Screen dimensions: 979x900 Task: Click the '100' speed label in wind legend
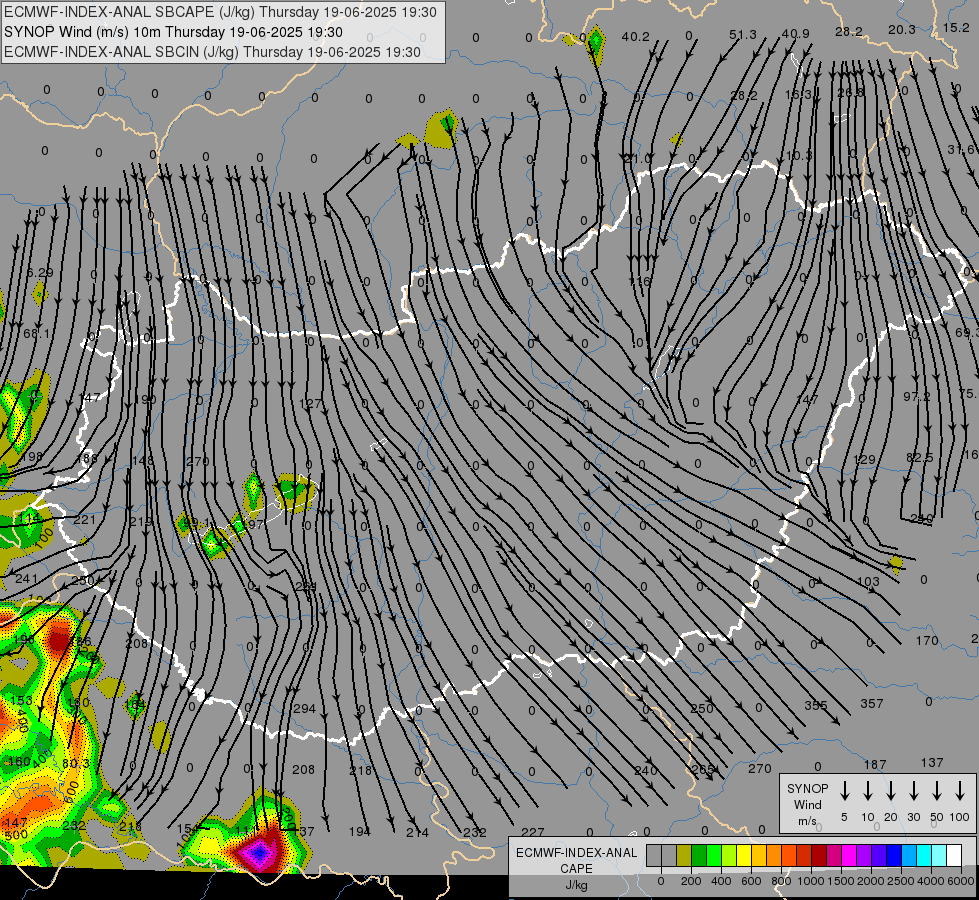[x=960, y=817]
